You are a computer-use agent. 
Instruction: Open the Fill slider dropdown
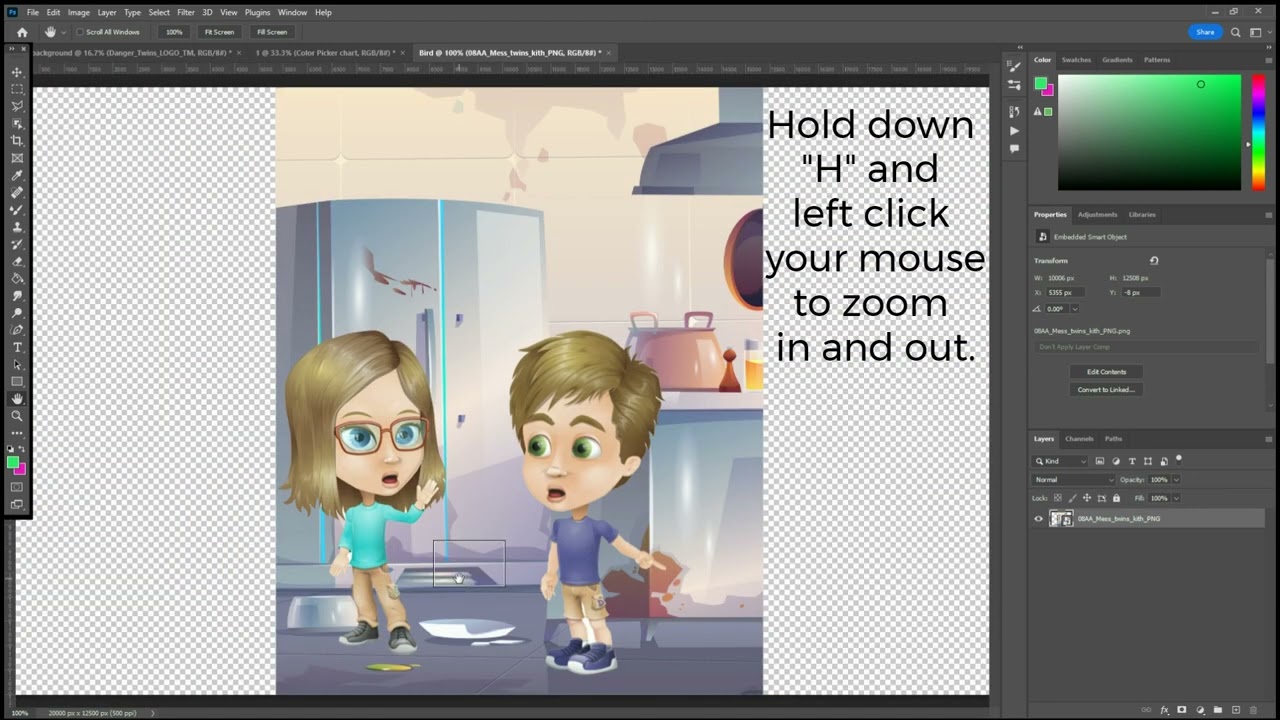coord(1176,498)
